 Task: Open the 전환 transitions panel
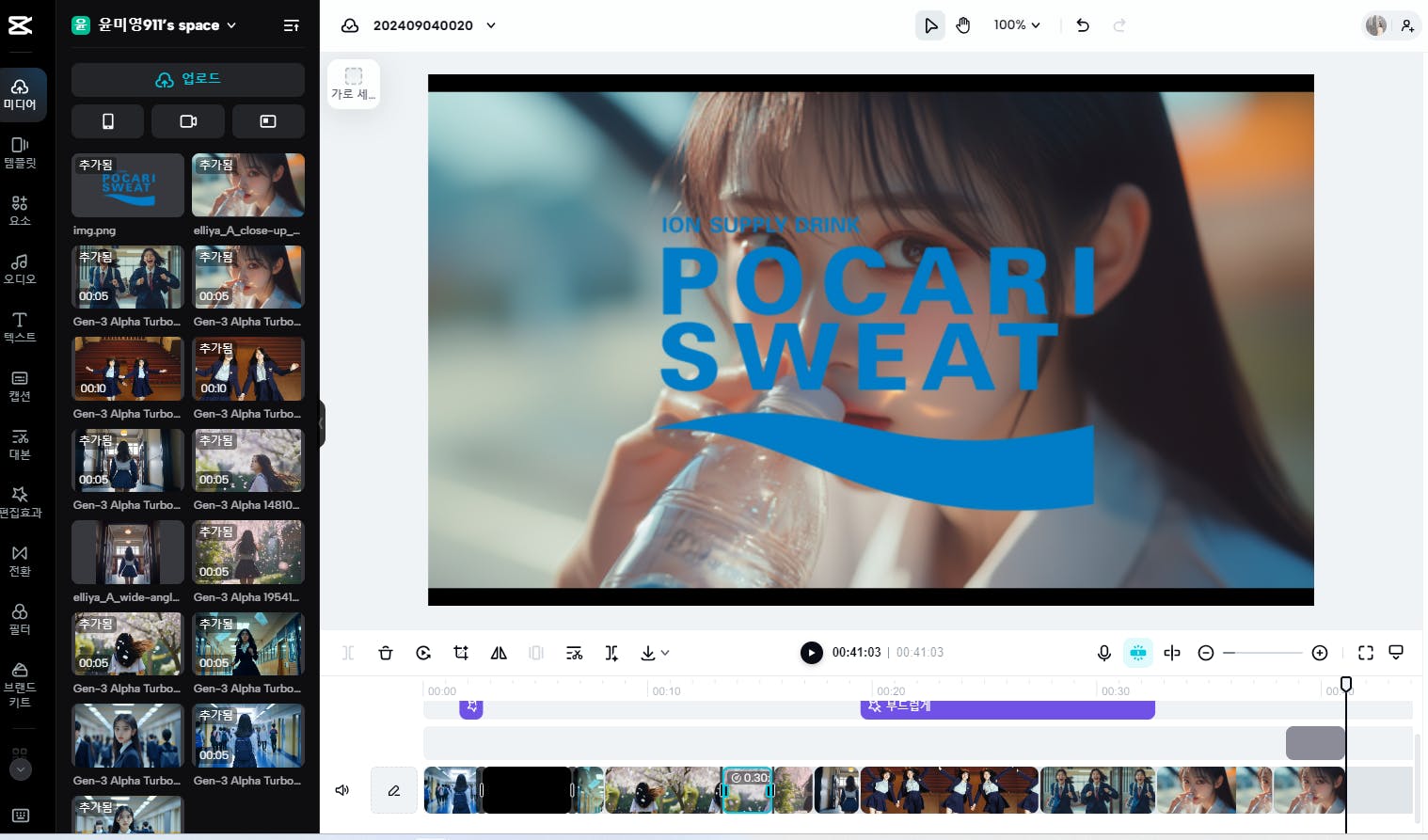tap(20, 561)
